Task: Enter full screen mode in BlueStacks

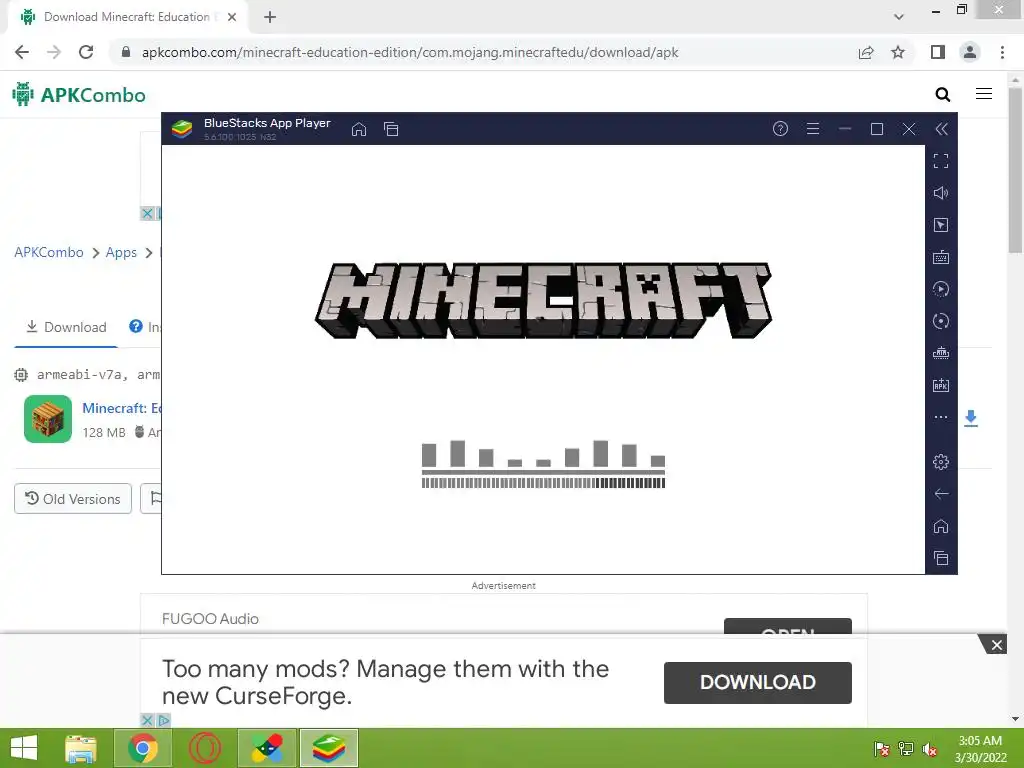Action: (x=941, y=161)
